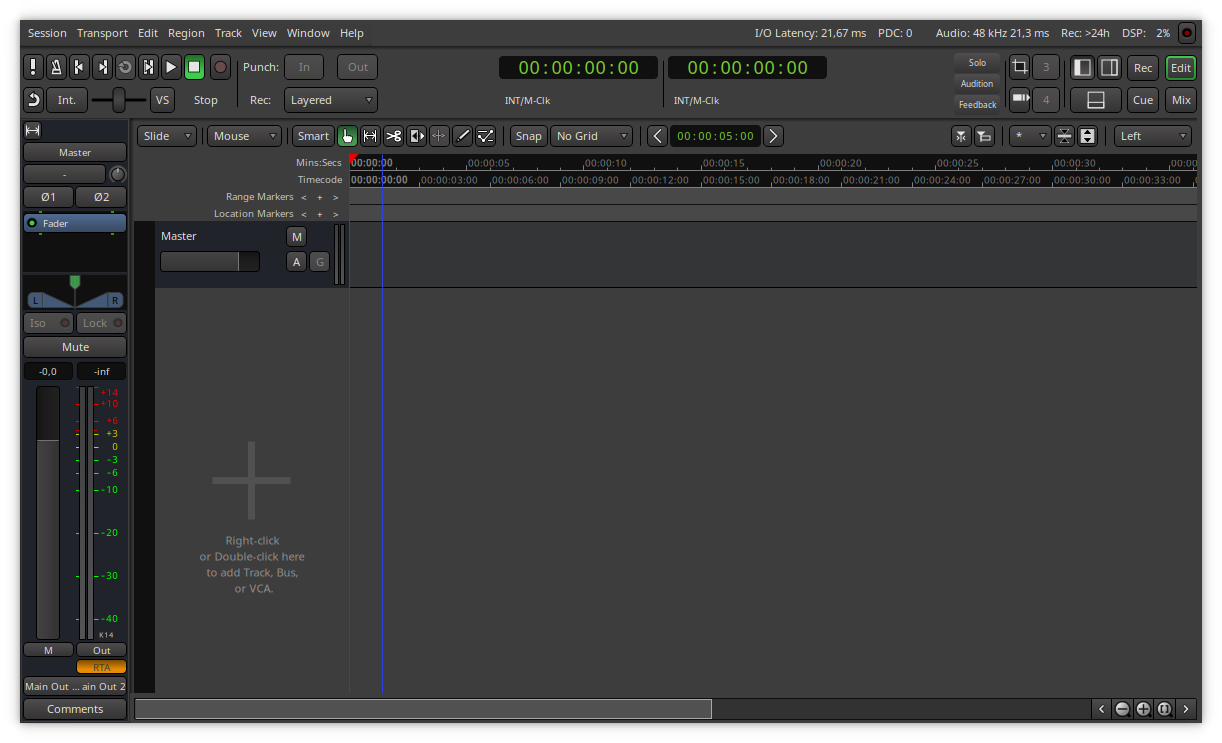Viewport: 1222px width, 743px height.
Task: Toggle the Smart mode button
Action: (x=312, y=136)
